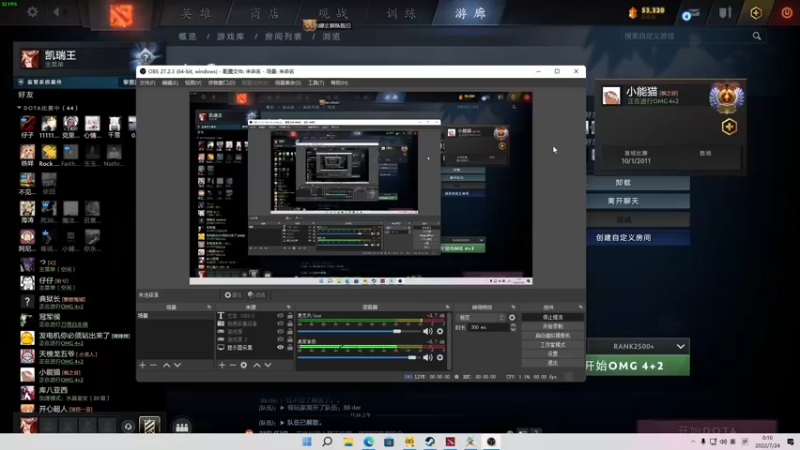The image size is (800, 450).
Task: Click the Dota 2 logo home button
Action: [120, 15]
